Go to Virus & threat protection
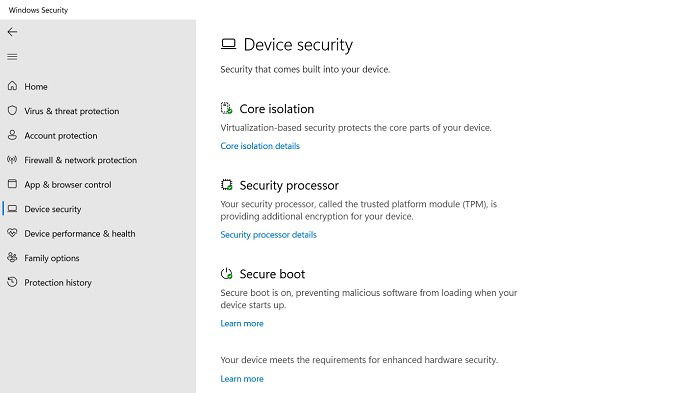 coord(72,111)
